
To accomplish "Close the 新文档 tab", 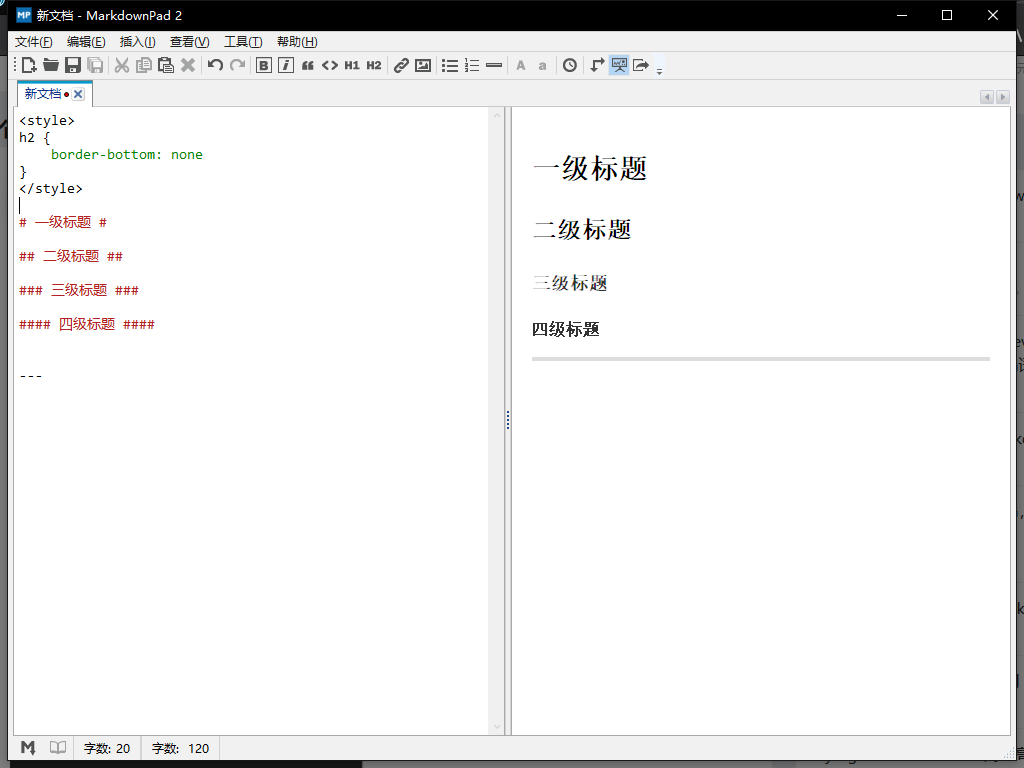I will tap(78, 94).
